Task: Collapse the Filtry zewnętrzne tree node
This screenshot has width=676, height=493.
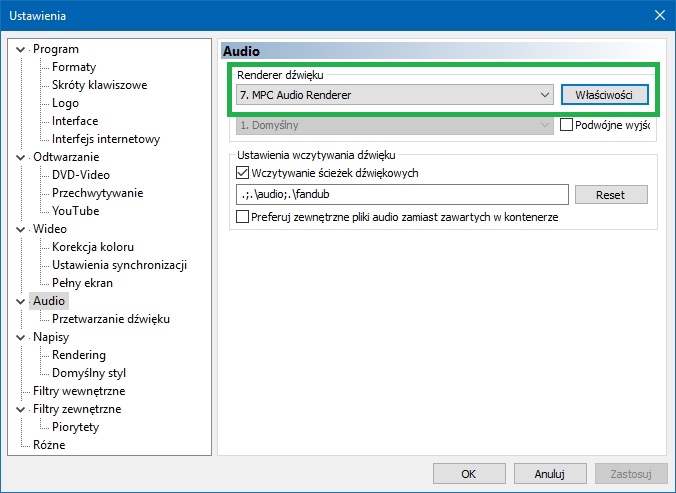Action: click(20, 409)
